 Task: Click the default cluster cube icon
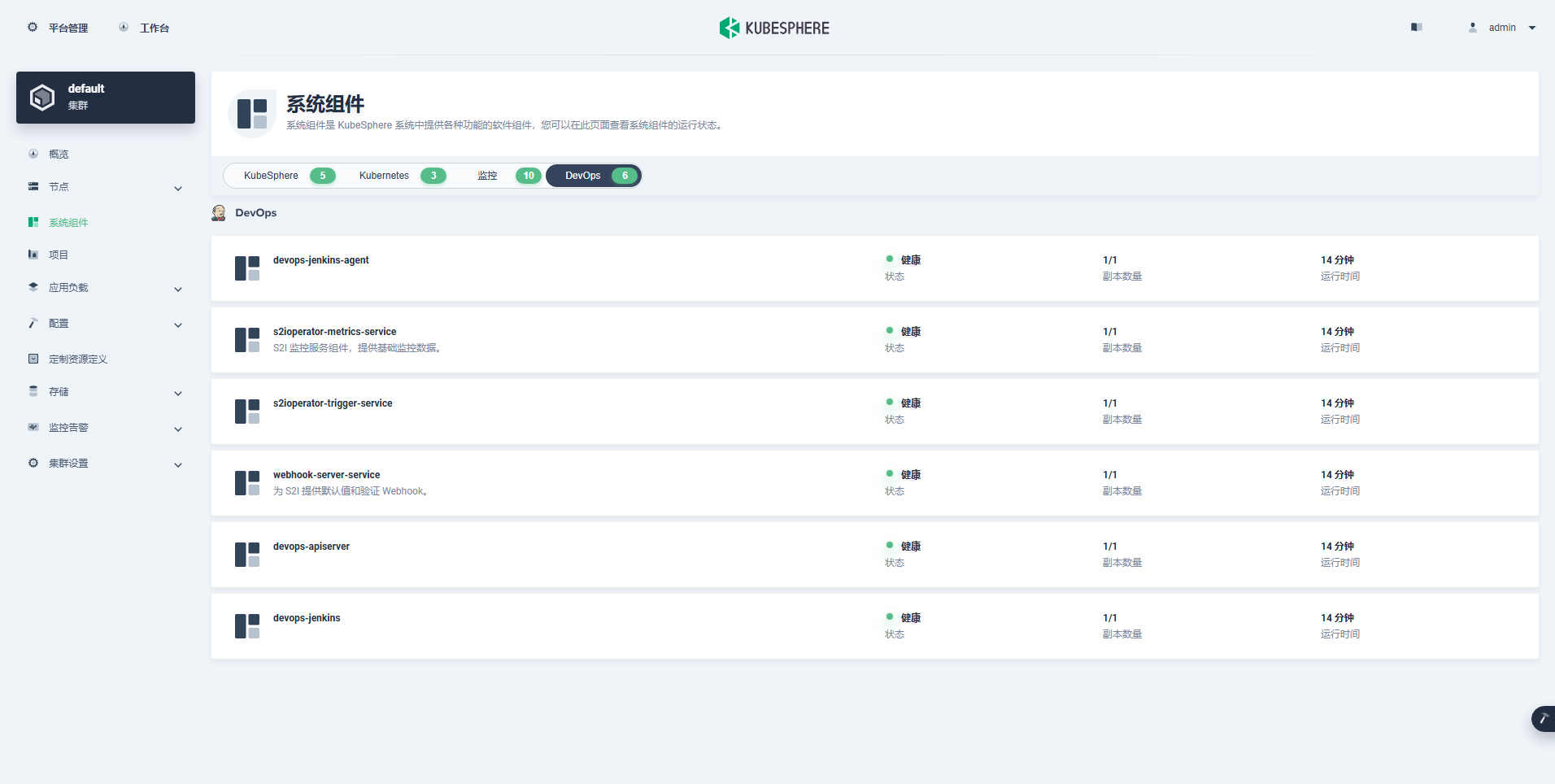click(42, 98)
